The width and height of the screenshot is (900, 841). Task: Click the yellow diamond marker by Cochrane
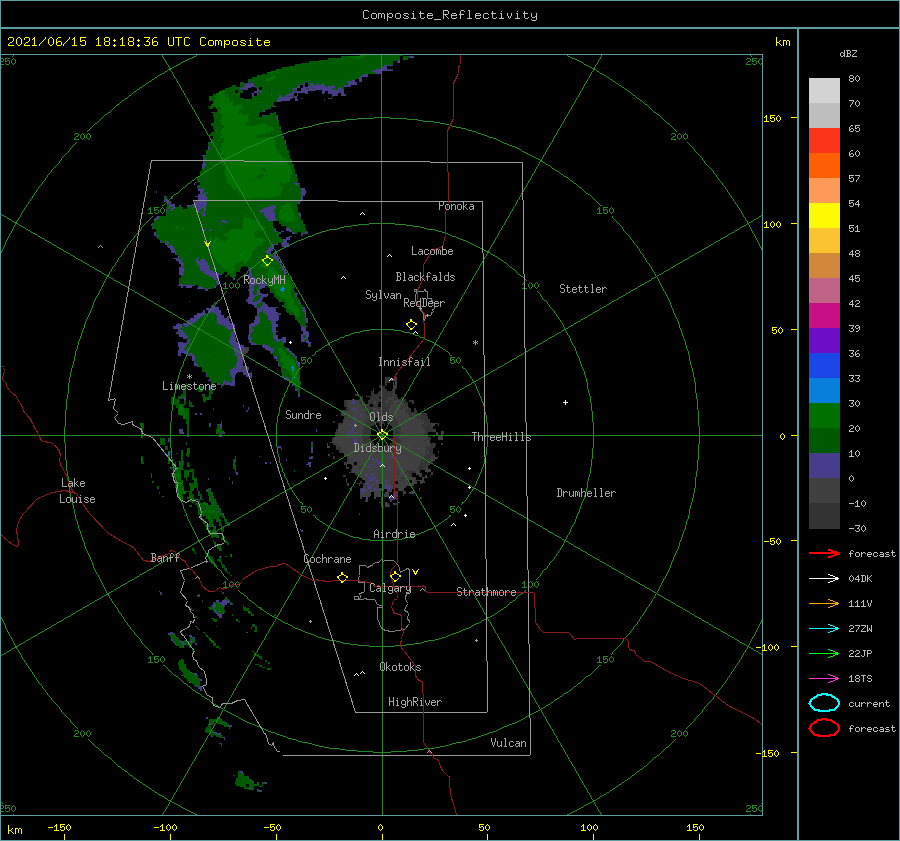coord(343,577)
